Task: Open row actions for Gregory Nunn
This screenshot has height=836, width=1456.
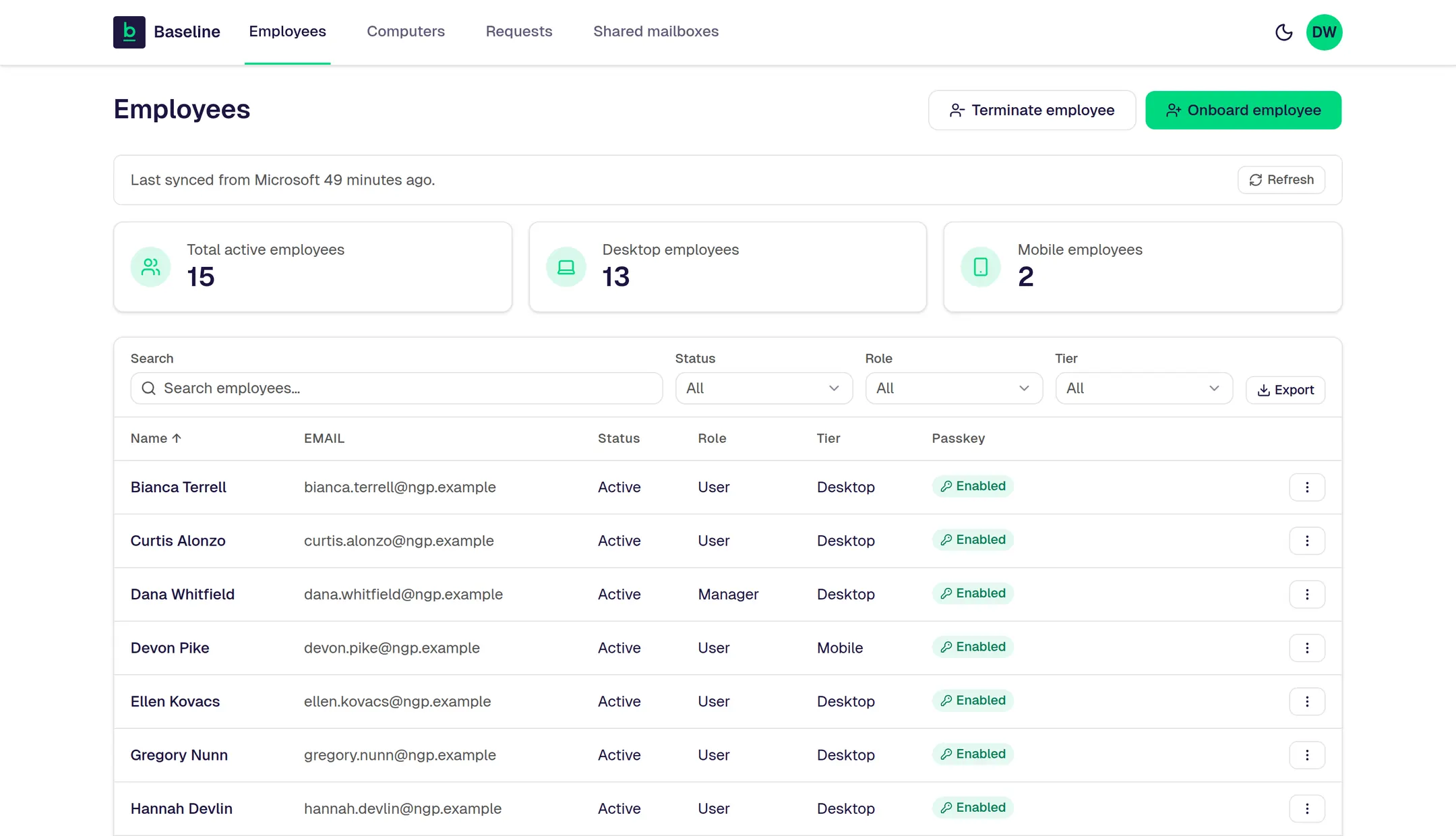Action: [x=1307, y=755]
